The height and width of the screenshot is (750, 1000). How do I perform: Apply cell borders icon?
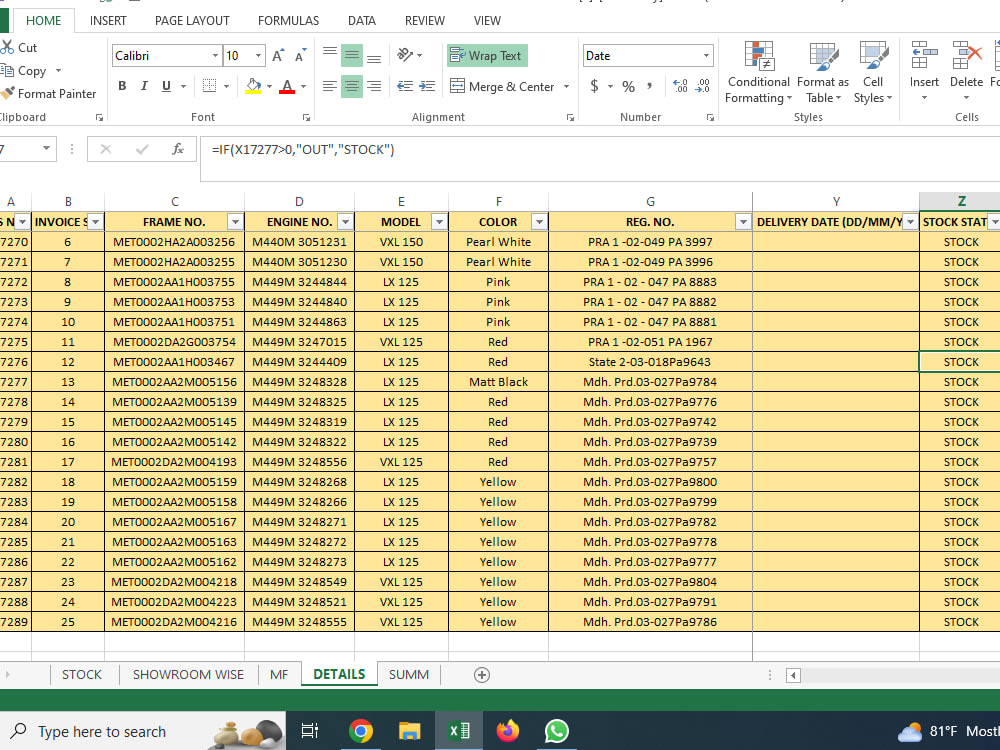(209, 86)
